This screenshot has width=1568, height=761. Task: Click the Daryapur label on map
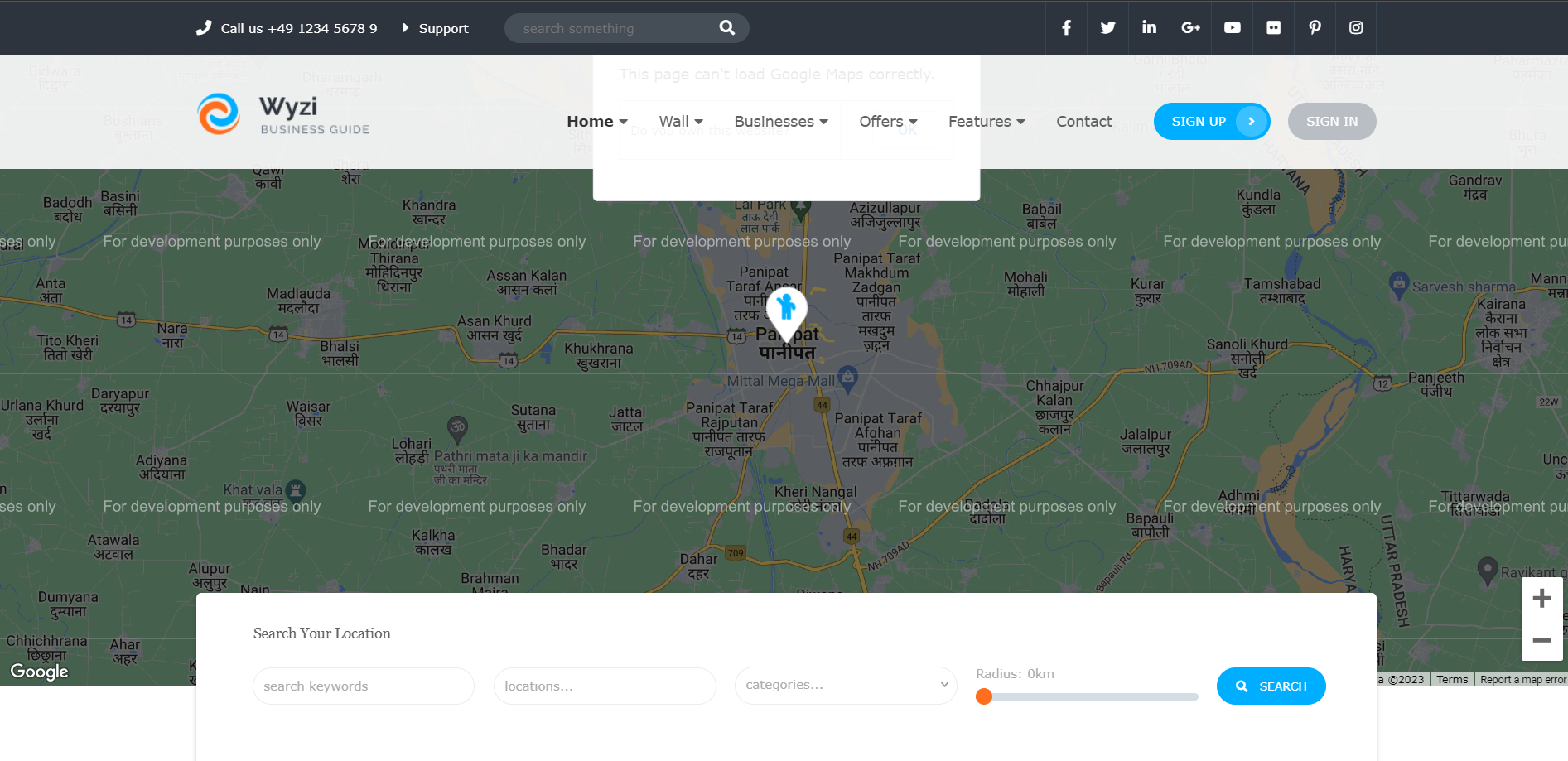click(x=120, y=401)
